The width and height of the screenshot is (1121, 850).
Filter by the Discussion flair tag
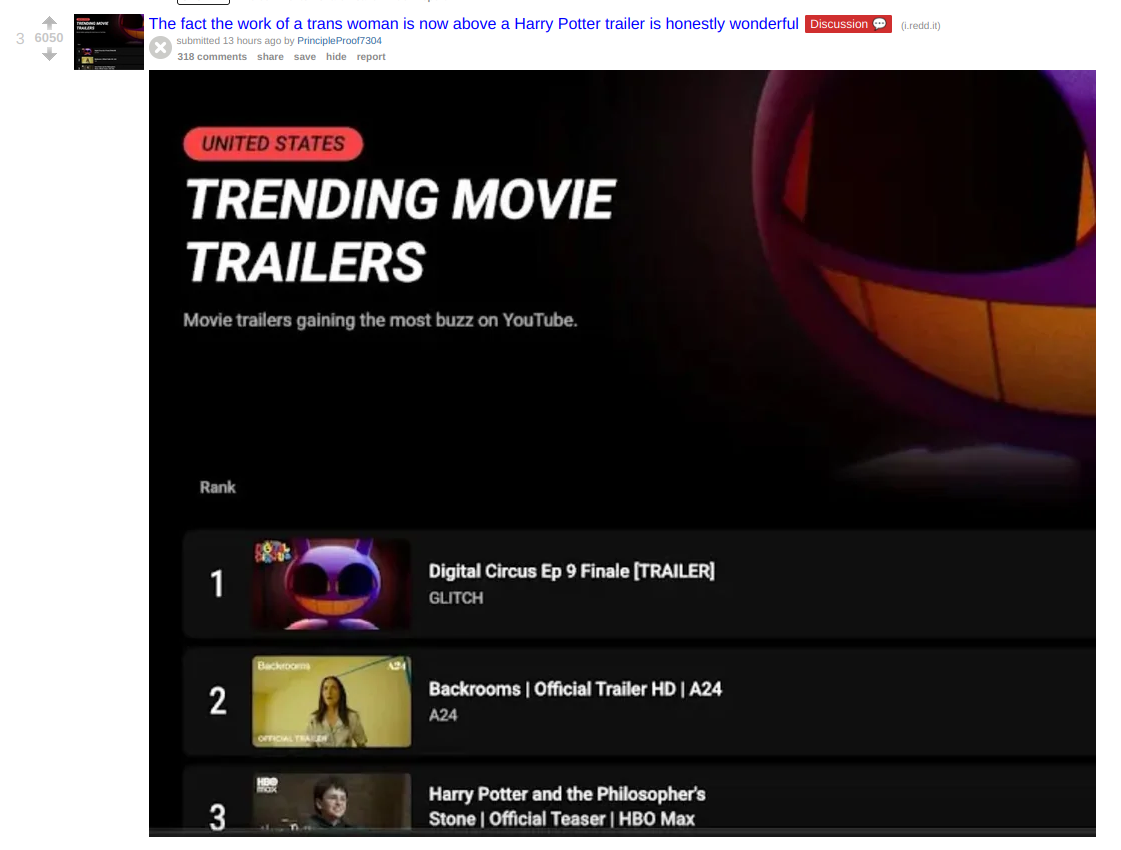pos(848,24)
